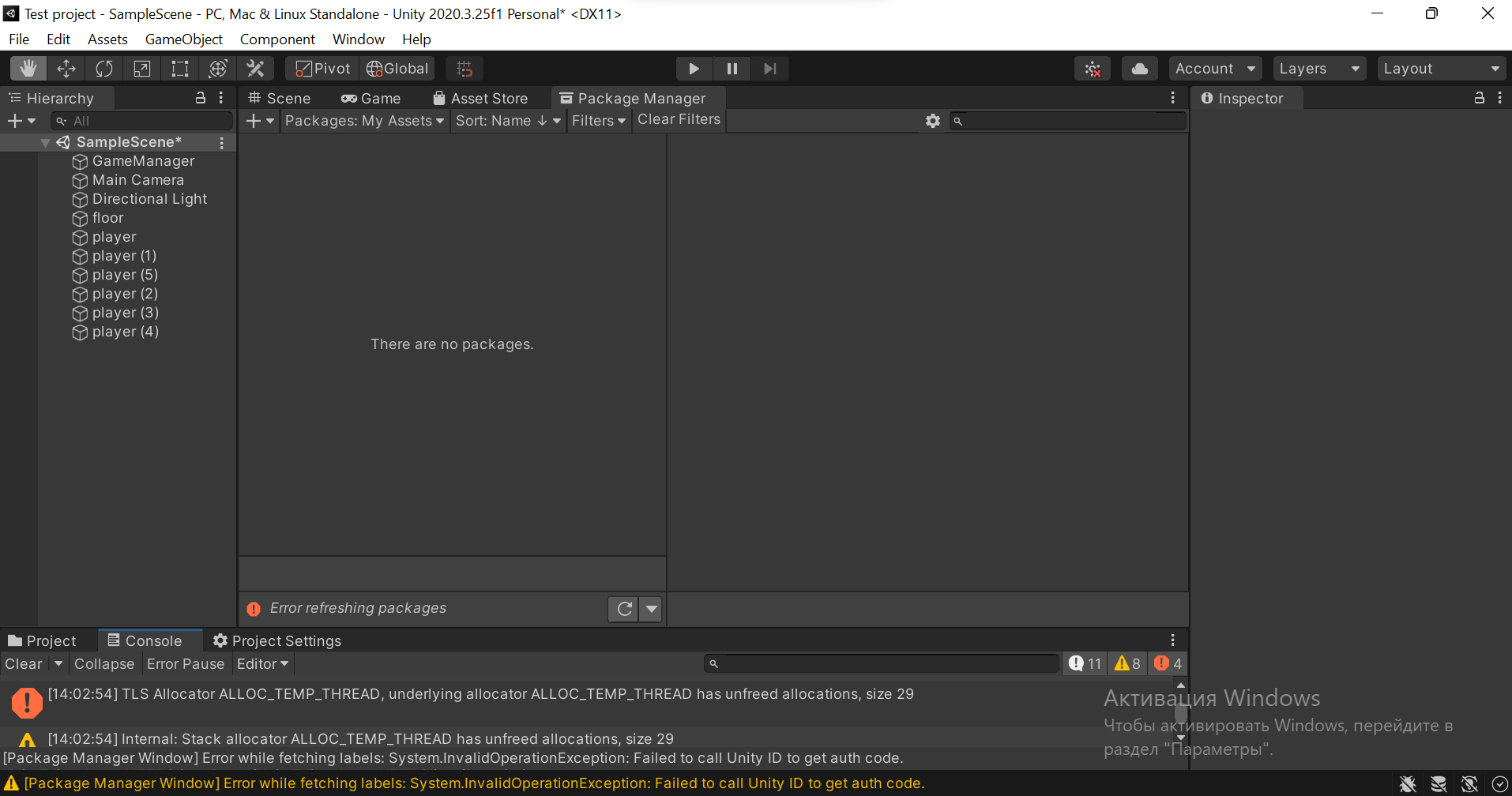This screenshot has width=1512, height=796.
Task: Open refresh options dropdown arrow
Action: tap(651, 609)
